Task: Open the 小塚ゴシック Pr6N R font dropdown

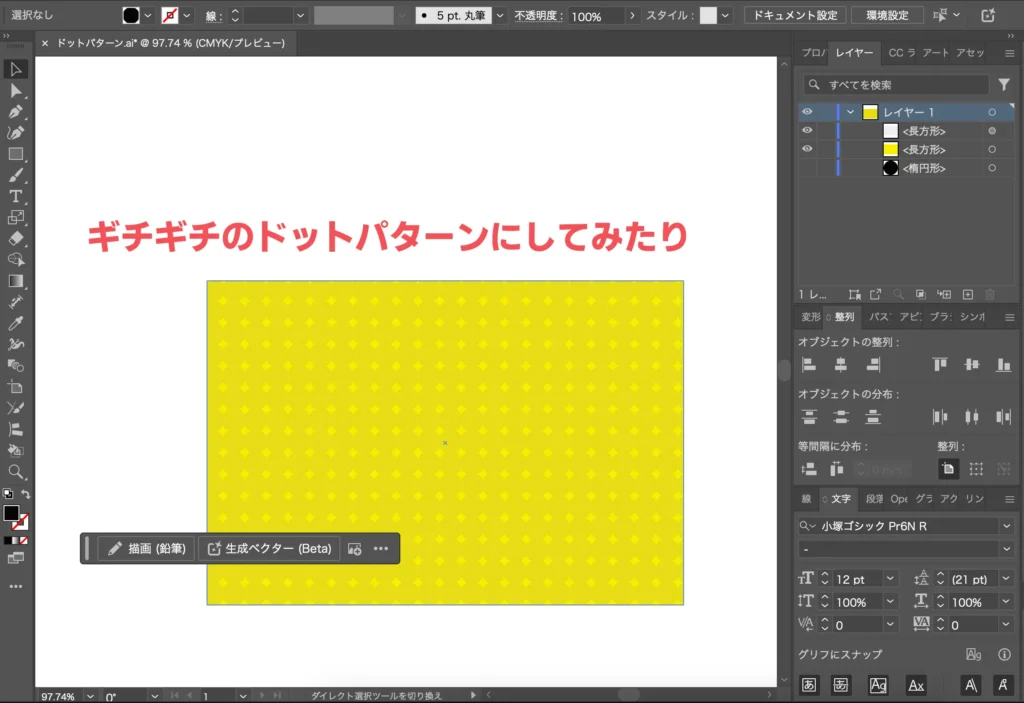Action: pyautogui.click(x=1006, y=524)
